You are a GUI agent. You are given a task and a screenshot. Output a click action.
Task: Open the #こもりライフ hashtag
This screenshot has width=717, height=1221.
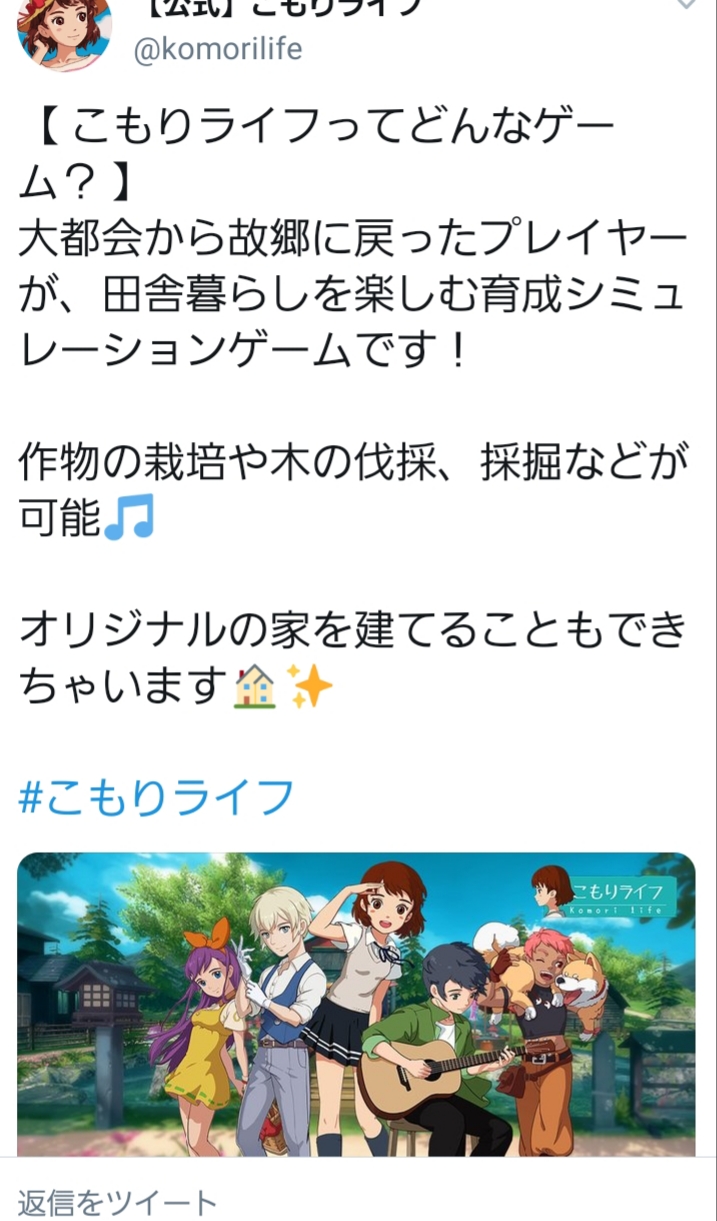pyautogui.click(x=156, y=796)
